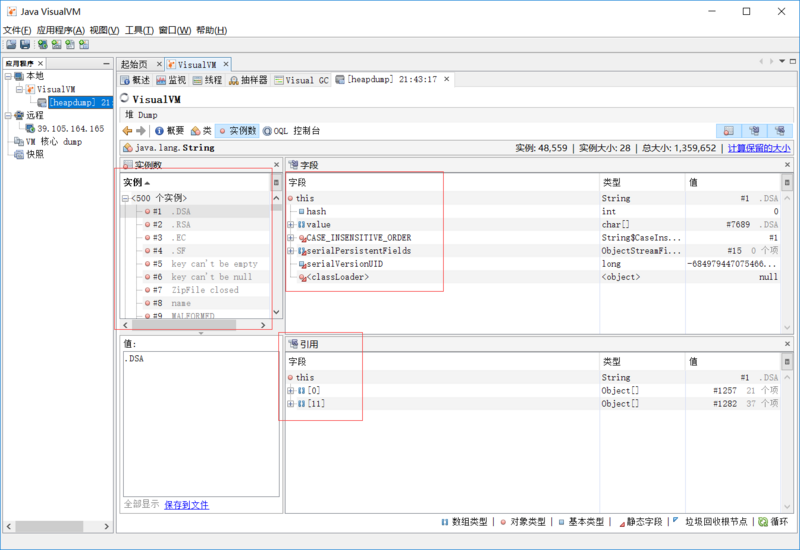Select instance #7 ZipFile closed
This screenshot has height=550, width=800.
195,290
